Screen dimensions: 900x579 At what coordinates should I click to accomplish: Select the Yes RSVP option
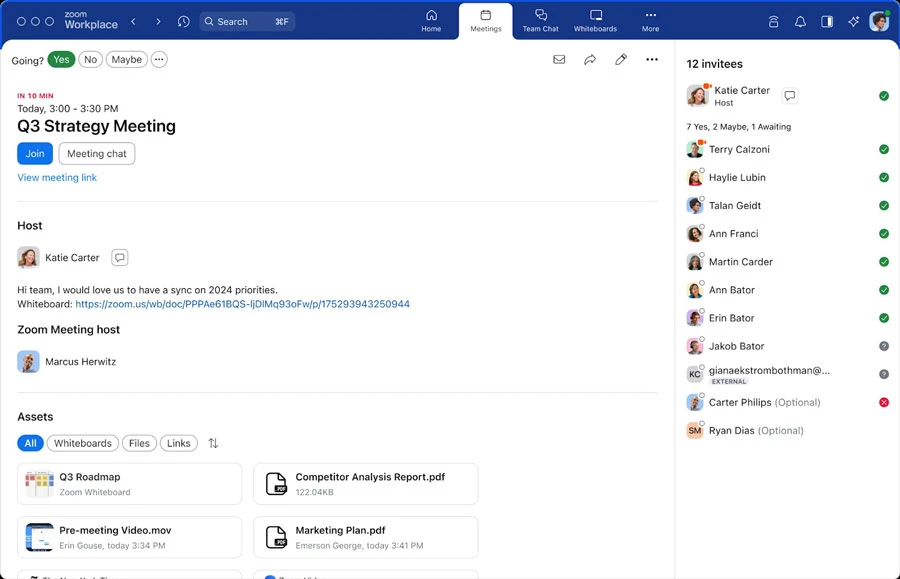60,59
